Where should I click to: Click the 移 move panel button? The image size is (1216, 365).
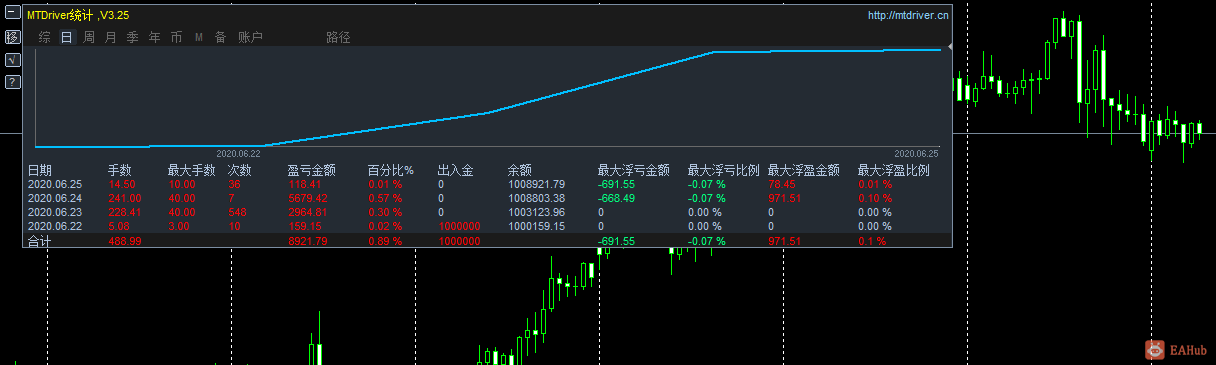click(12, 37)
